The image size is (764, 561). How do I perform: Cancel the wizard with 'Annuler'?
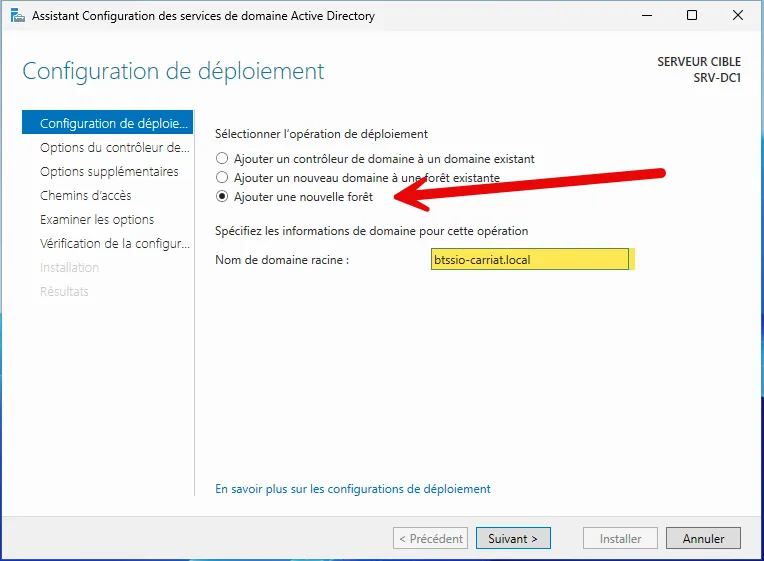[703, 538]
